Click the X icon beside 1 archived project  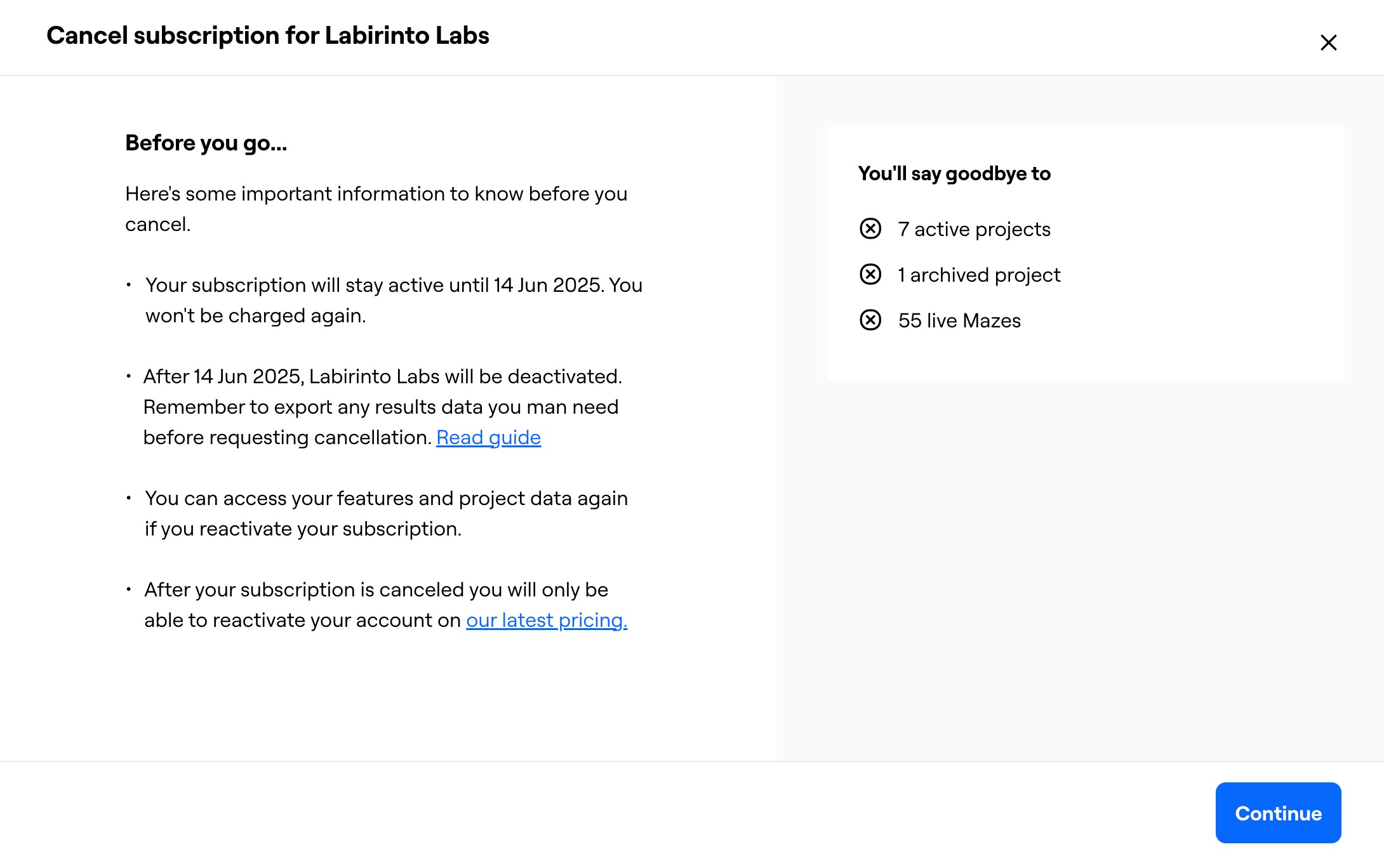(870, 274)
